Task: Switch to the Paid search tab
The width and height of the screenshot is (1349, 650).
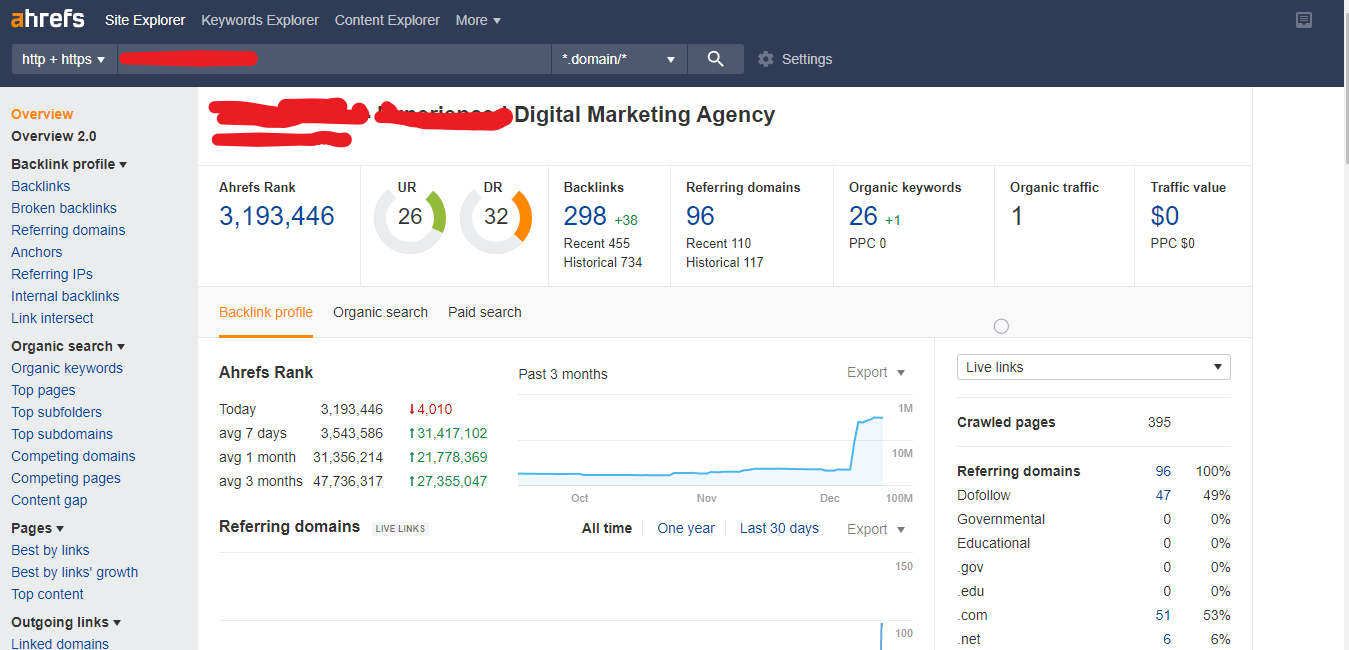Action: click(485, 312)
